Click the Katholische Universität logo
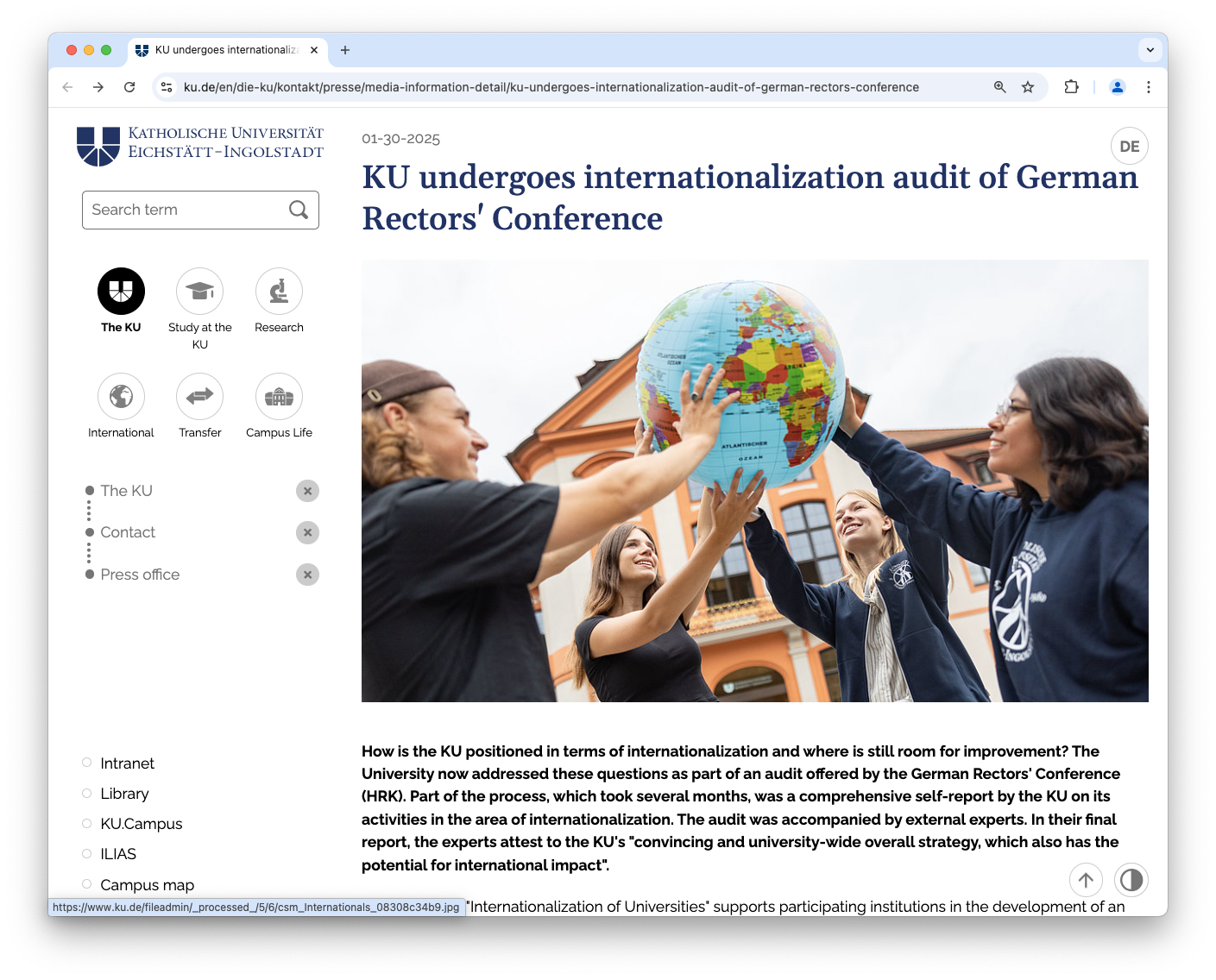The image size is (1216, 980). (x=199, y=145)
